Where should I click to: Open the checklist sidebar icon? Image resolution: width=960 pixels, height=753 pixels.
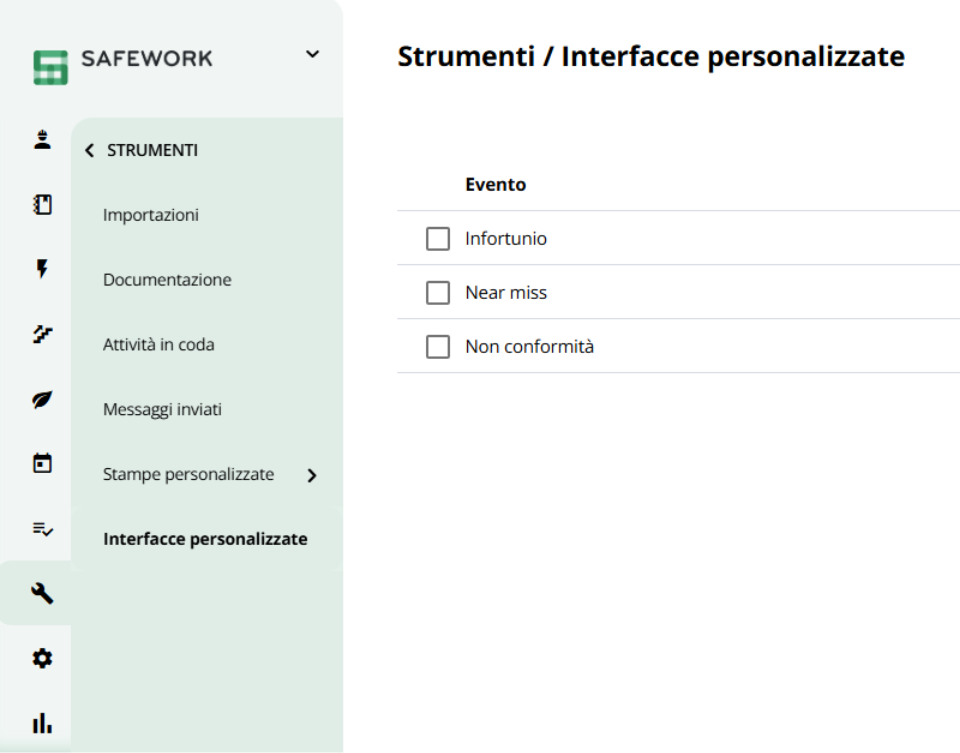42,528
